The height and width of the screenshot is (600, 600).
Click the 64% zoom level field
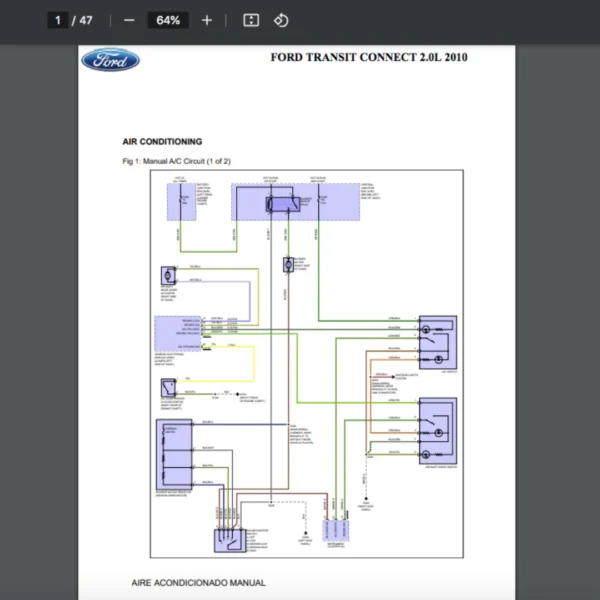168,20
